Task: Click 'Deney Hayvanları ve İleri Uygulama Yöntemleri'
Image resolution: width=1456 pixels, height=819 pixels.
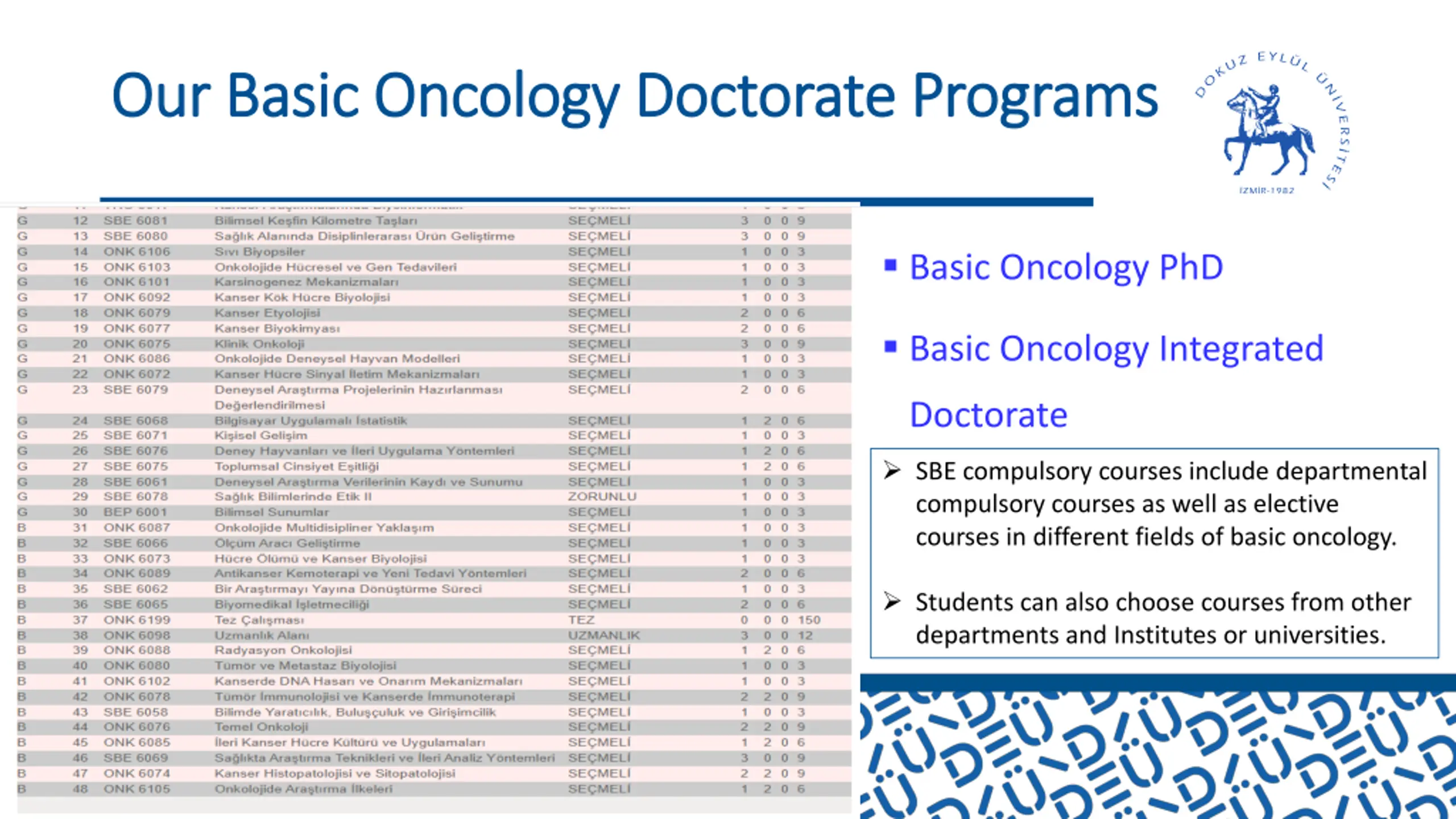Action: [x=364, y=451]
